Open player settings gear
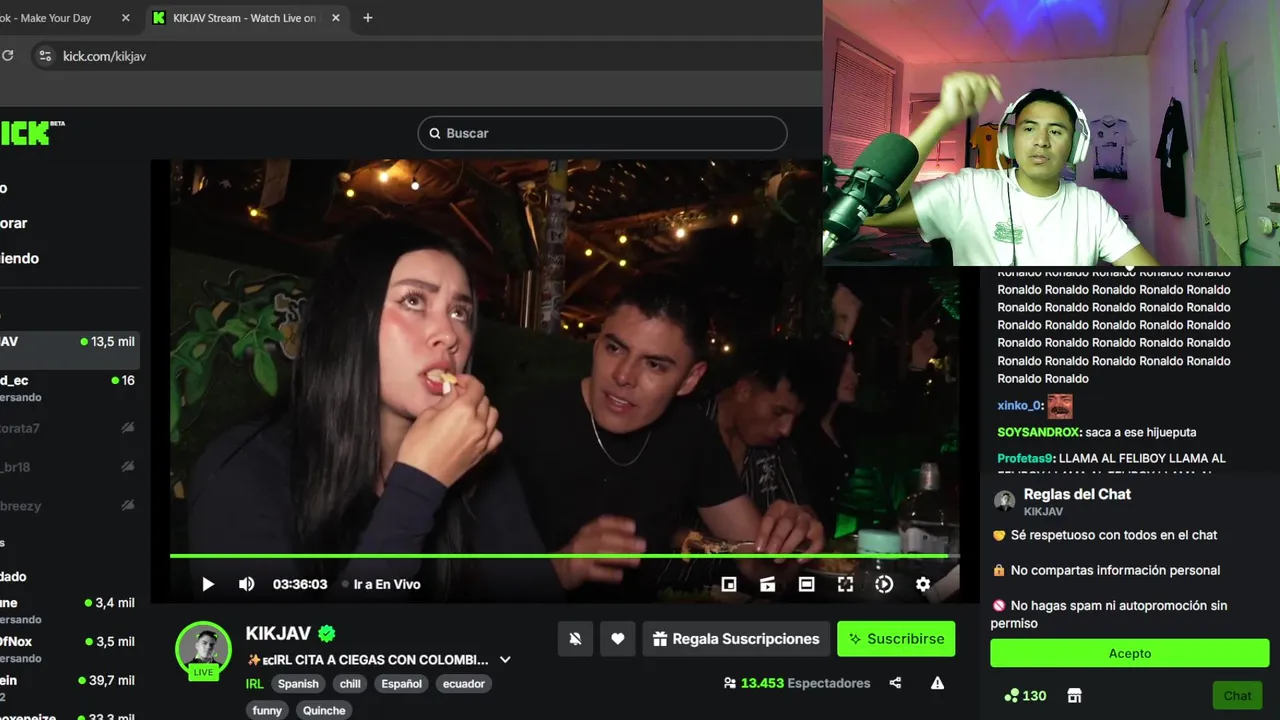 (x=923, y=584)
